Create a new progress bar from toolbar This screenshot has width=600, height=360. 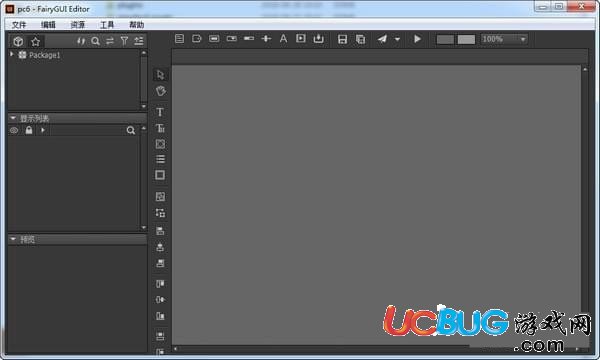click(249, 39)
